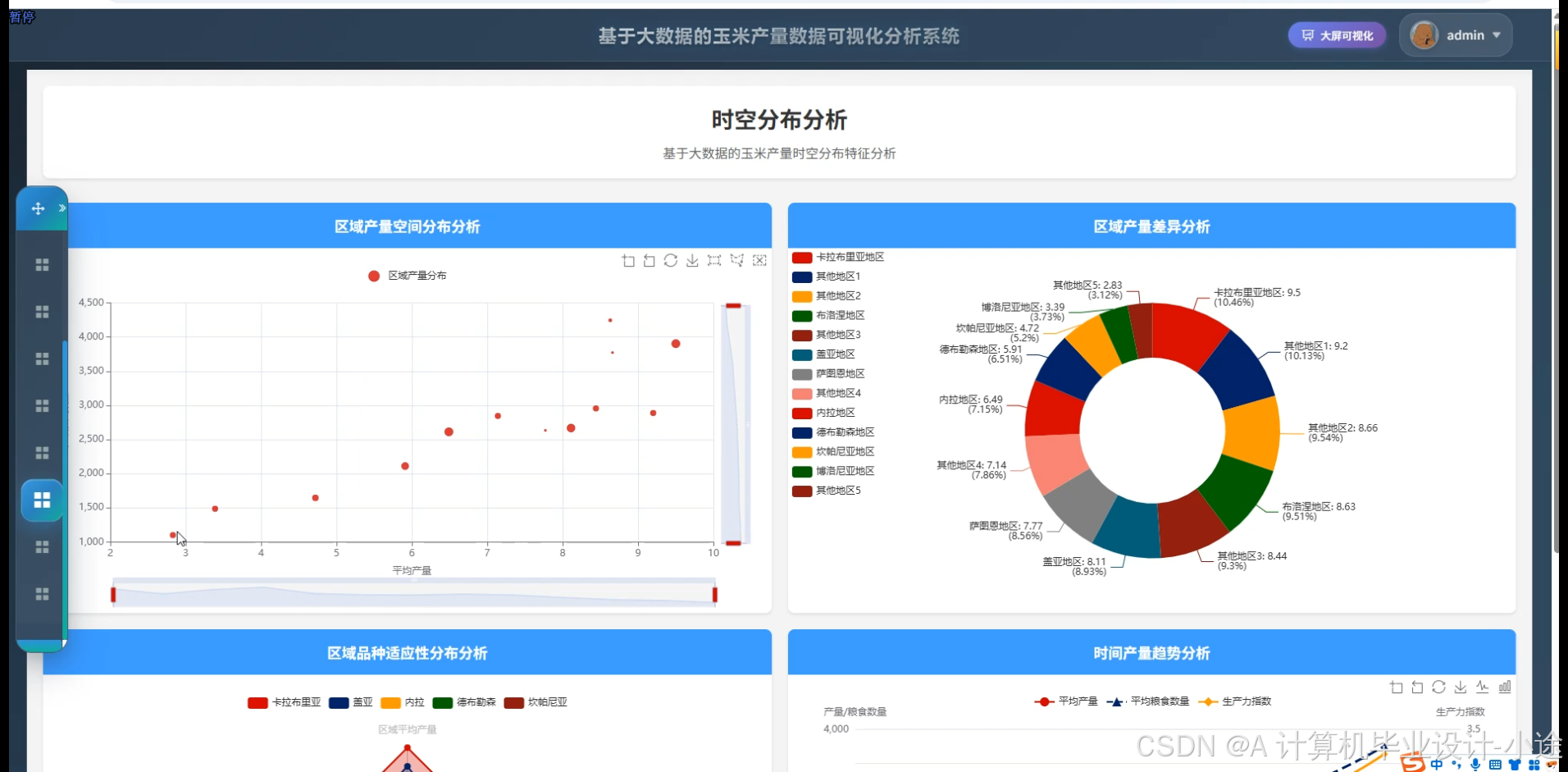Download scatter chart as image
The width and height of the screenshot is (1568, 772).
tap(692, 261)
